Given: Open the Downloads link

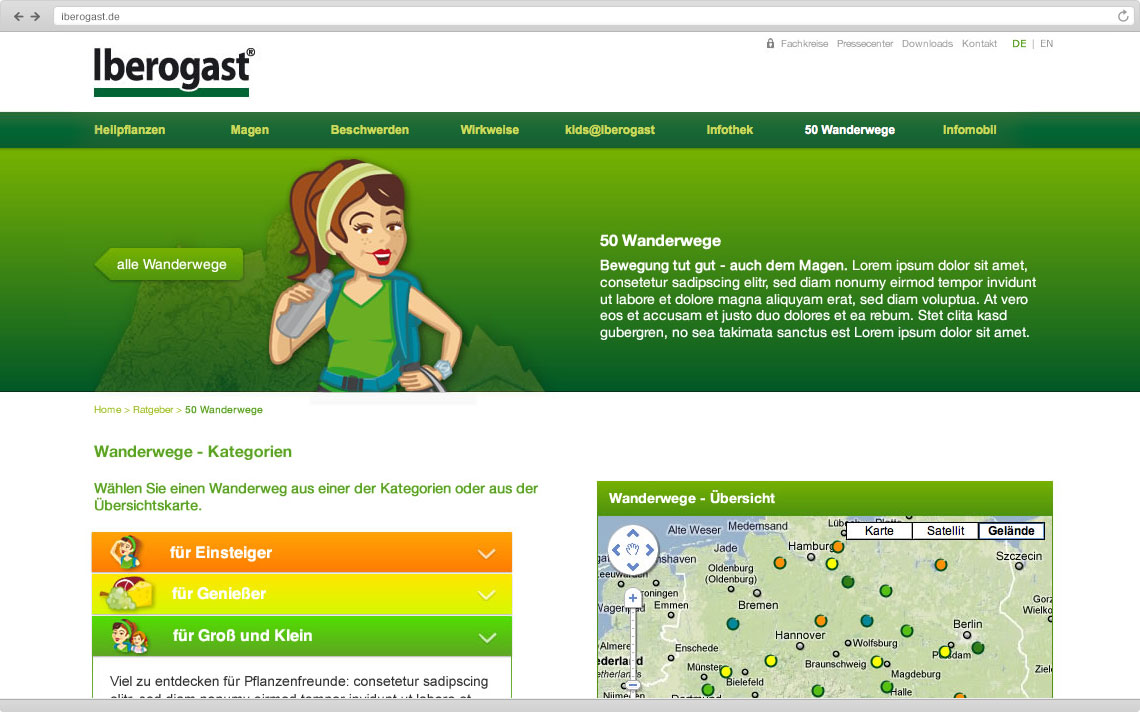Looking at the screenshot, I should pyautogui.click(x=927, y=44).
